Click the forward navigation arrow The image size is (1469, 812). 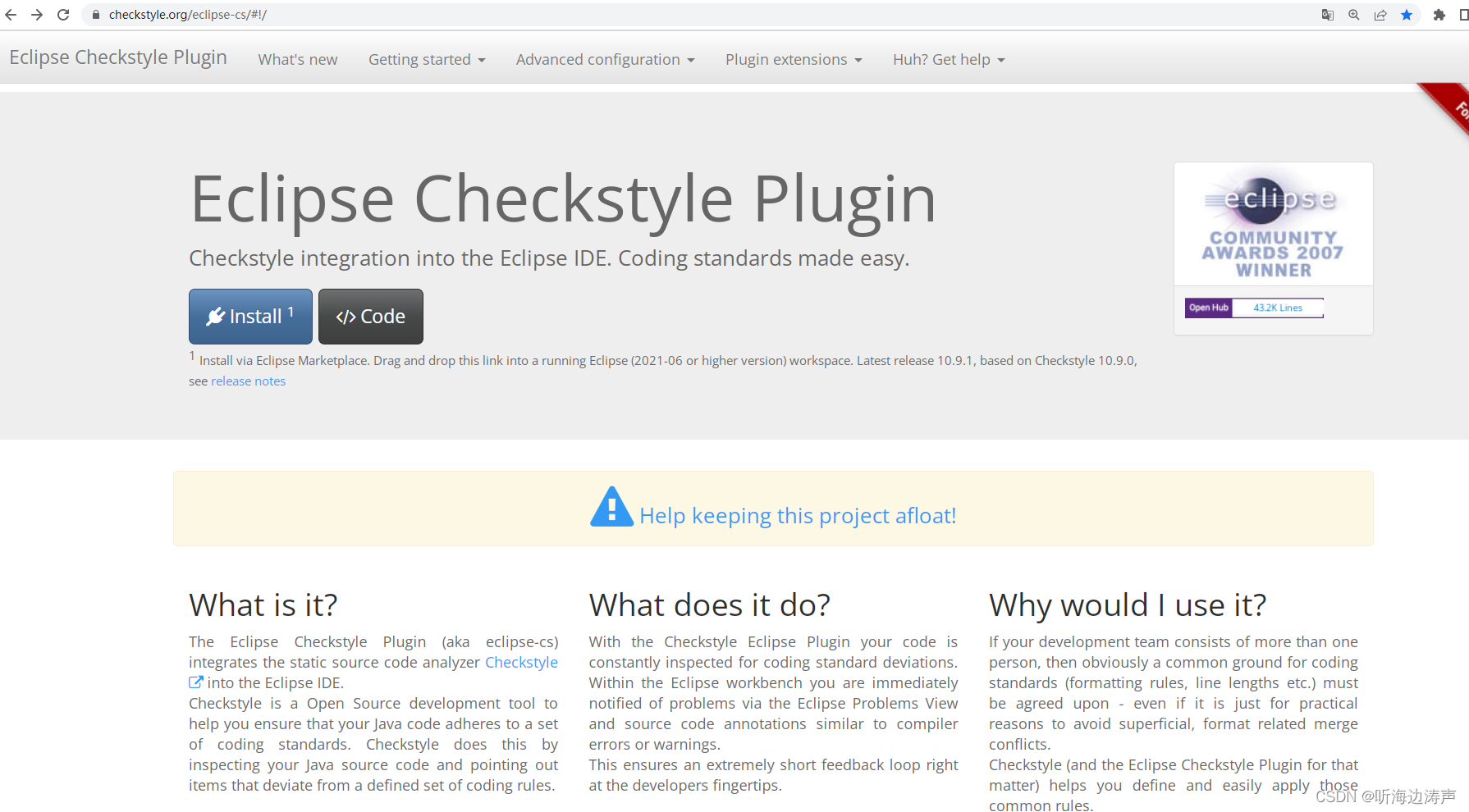click(37, 14)
